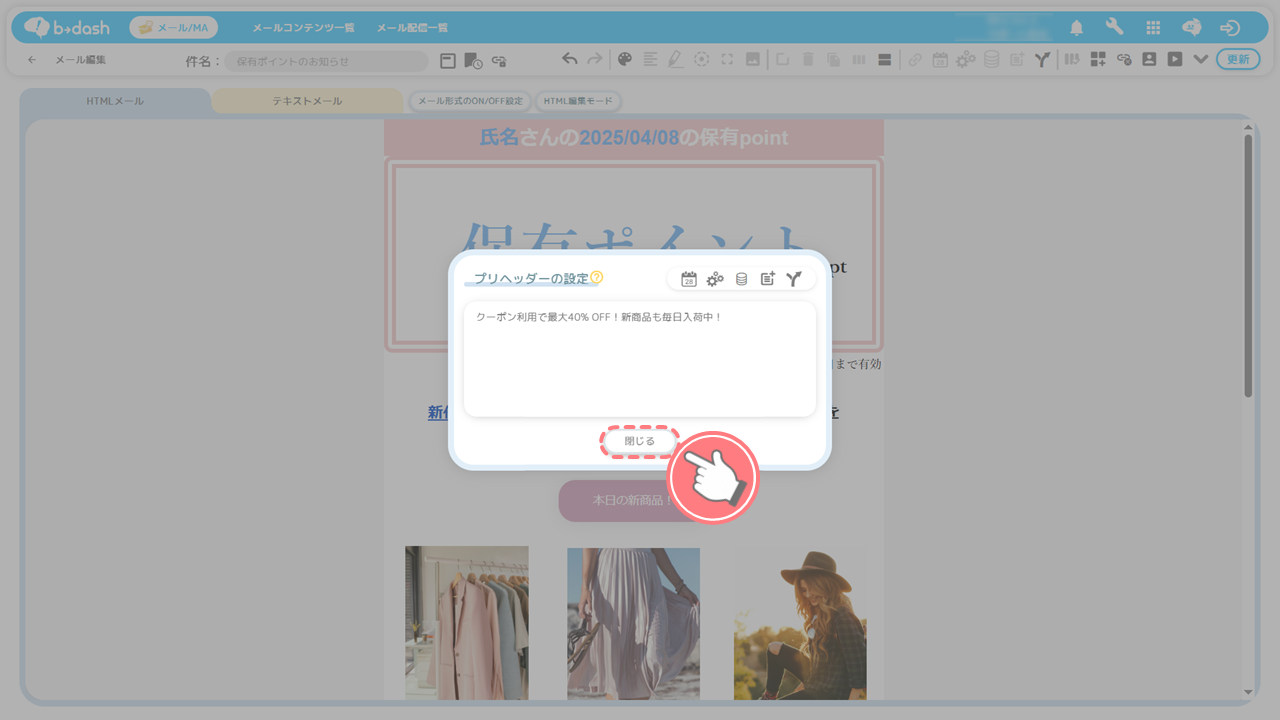This screenshot has width=1280, height=720.
Task: Open help icon beside プリヘッダーの設定
Action: (x=597, y=277)
